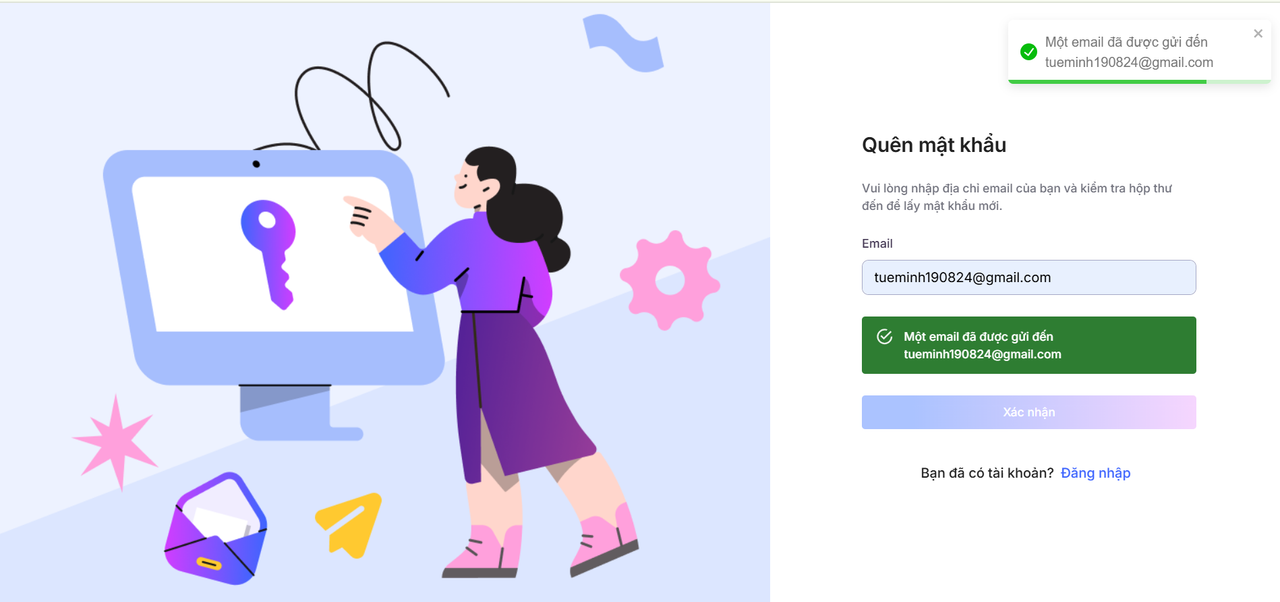Click the toast's green progress bar
The height and width of the screenshot is (602, 1280).
pos(1107,81)
